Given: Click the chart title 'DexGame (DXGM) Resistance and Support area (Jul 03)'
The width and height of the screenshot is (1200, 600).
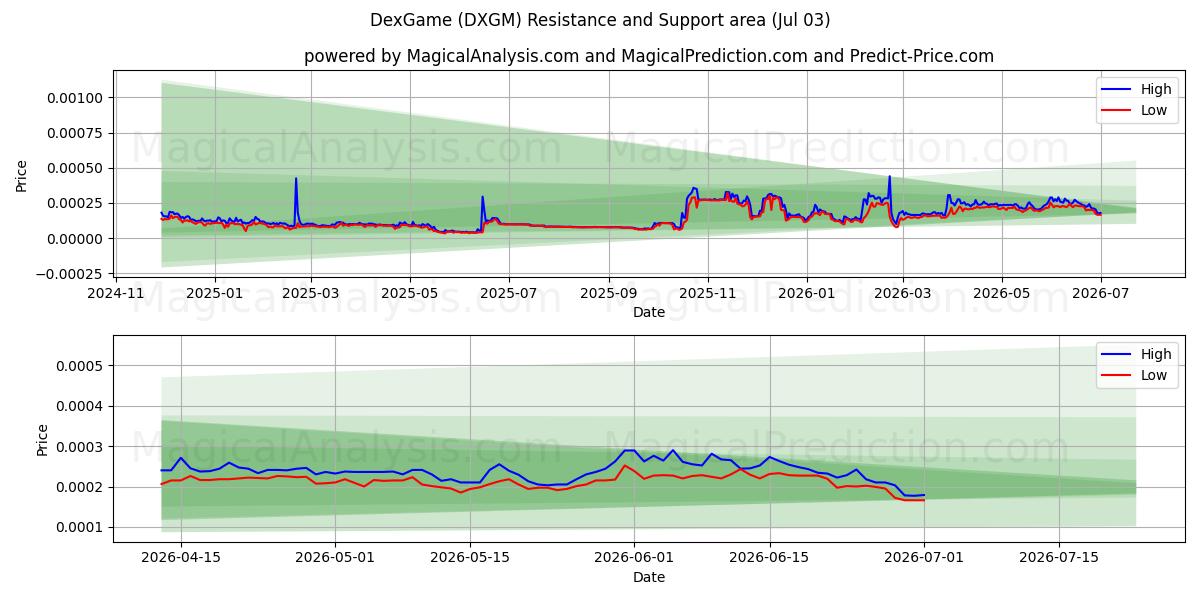Looking at the screenshot, I should [600, 20].
